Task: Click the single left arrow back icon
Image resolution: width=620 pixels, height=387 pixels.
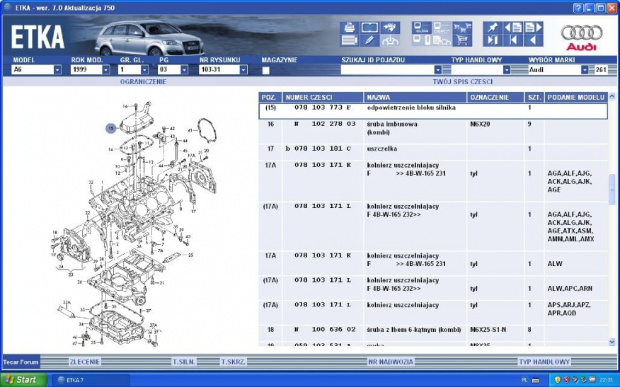Action: (533, 40)
